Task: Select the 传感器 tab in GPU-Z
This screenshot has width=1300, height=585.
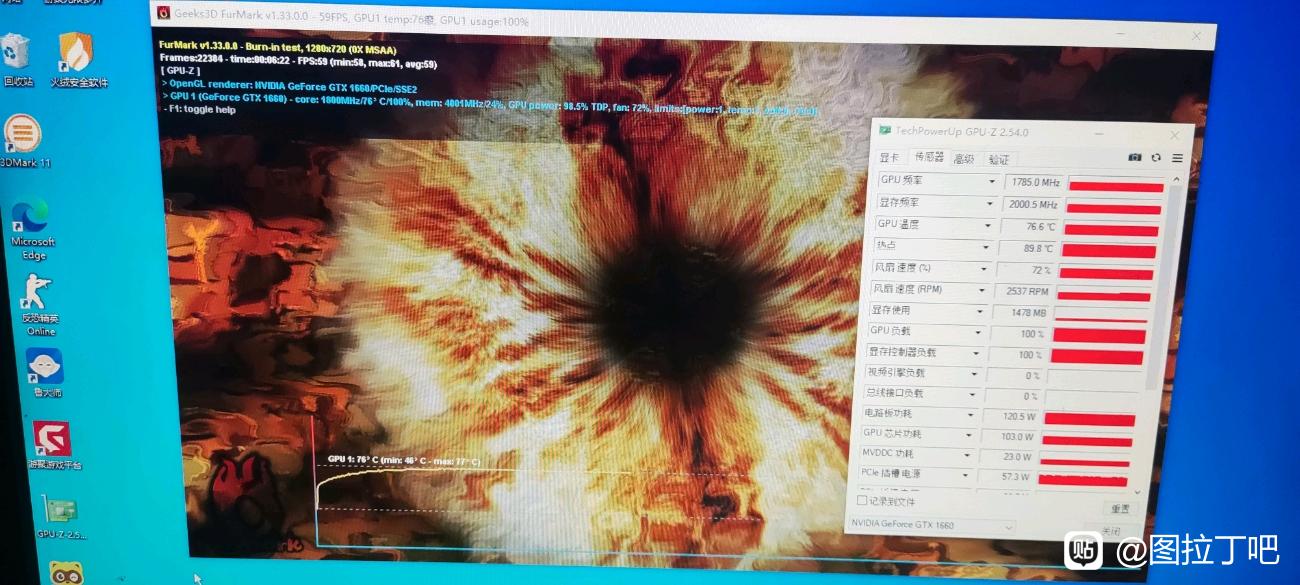Action: click(928, 157)
